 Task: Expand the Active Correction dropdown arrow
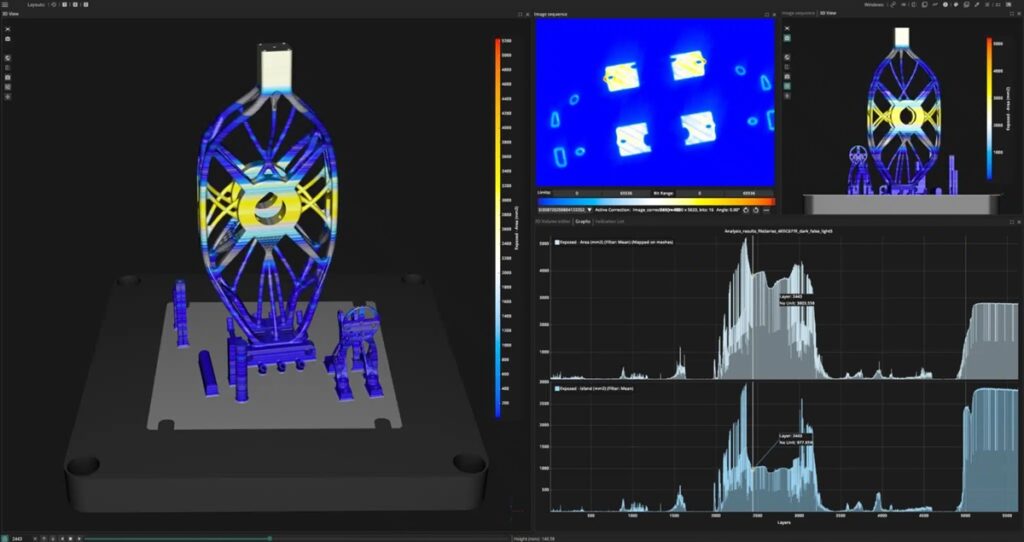pos(589,210)
